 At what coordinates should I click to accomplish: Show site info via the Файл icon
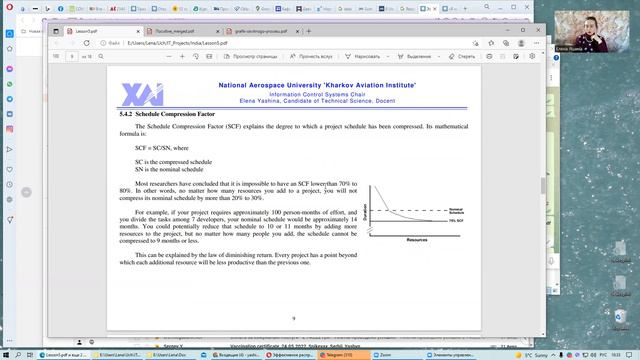pyautogui.click(x=110, y=43)
